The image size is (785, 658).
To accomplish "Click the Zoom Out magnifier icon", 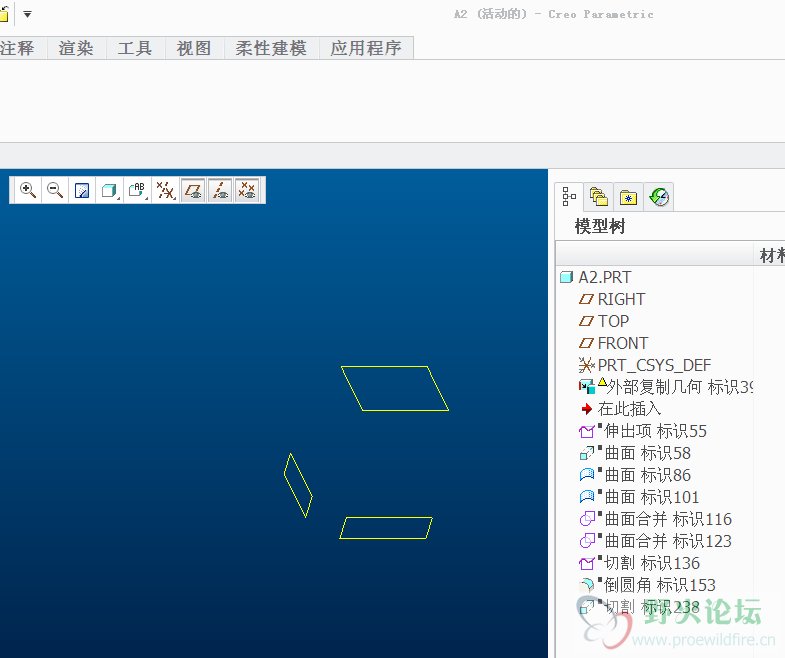I will pos(55,190).
